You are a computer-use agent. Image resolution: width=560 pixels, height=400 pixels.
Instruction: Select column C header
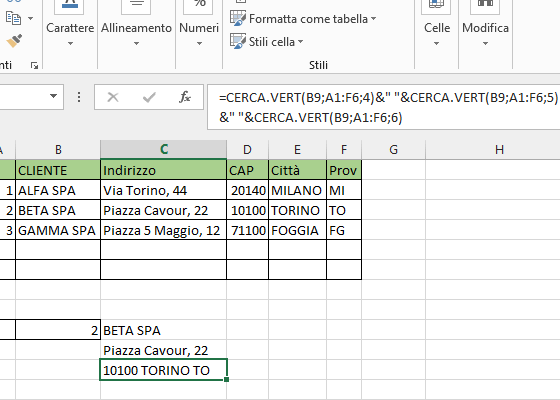pyautogui.click(x=164, y=149)
